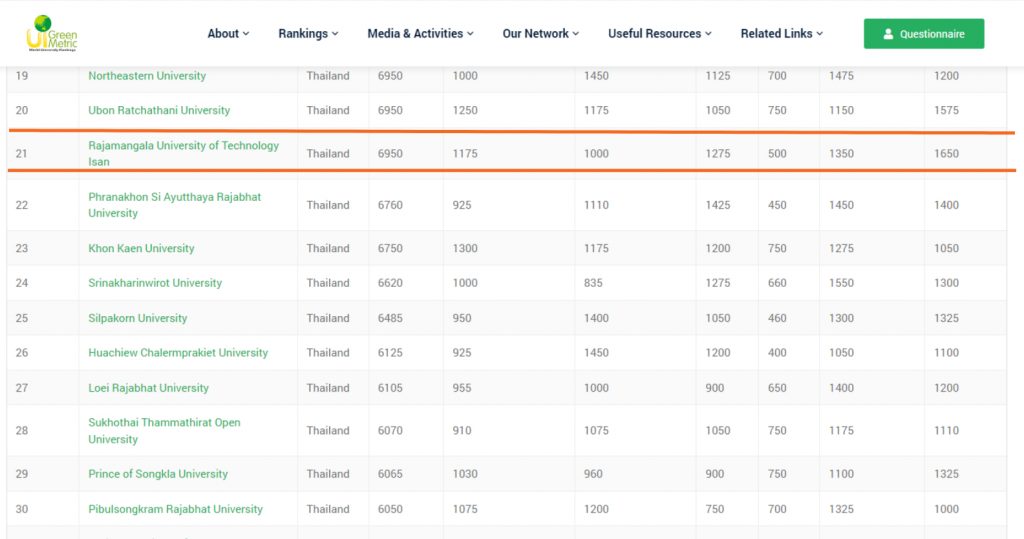
Task: Open Pibulsongkram Rajabhat University link
Action: click(x=175, y=509)
